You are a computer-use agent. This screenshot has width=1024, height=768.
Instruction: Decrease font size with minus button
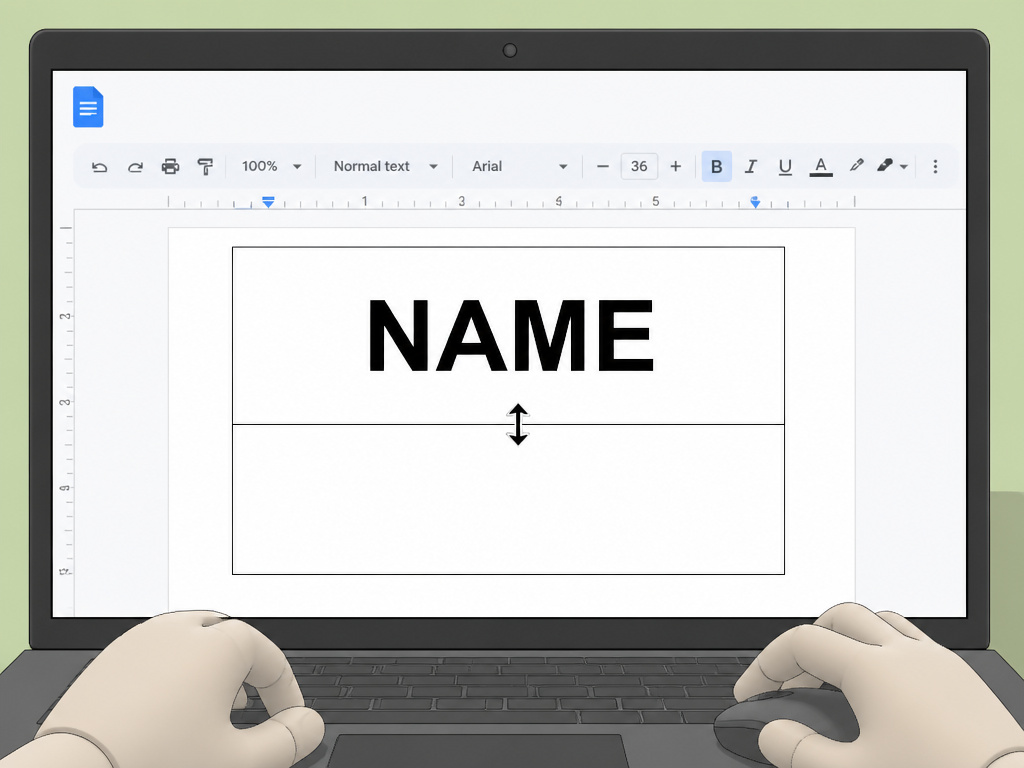603,167
